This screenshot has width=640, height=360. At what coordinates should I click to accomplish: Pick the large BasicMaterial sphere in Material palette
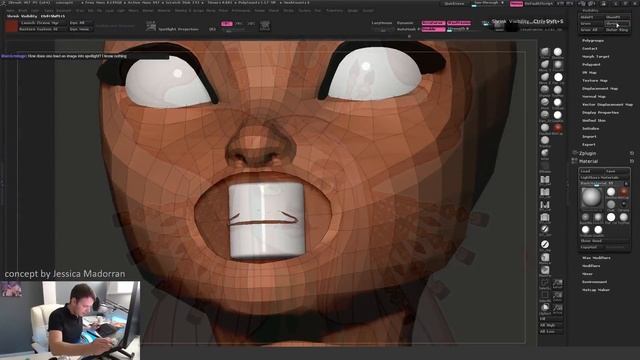[x=591, y=198]
